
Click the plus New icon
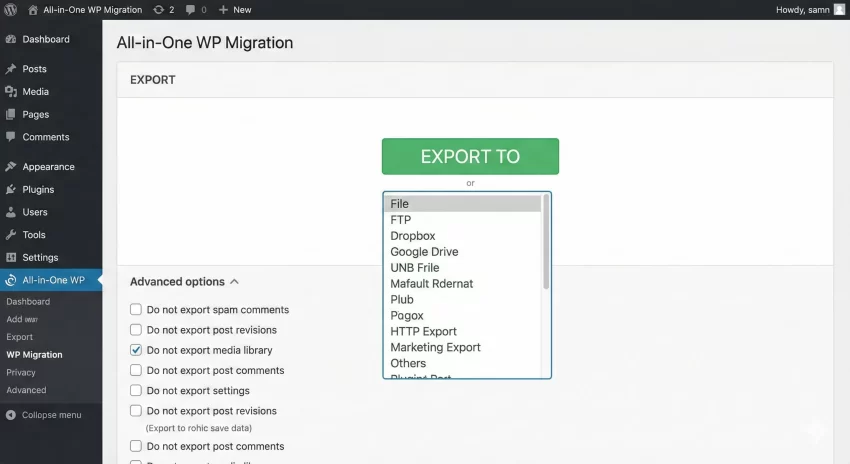(223, 10)
